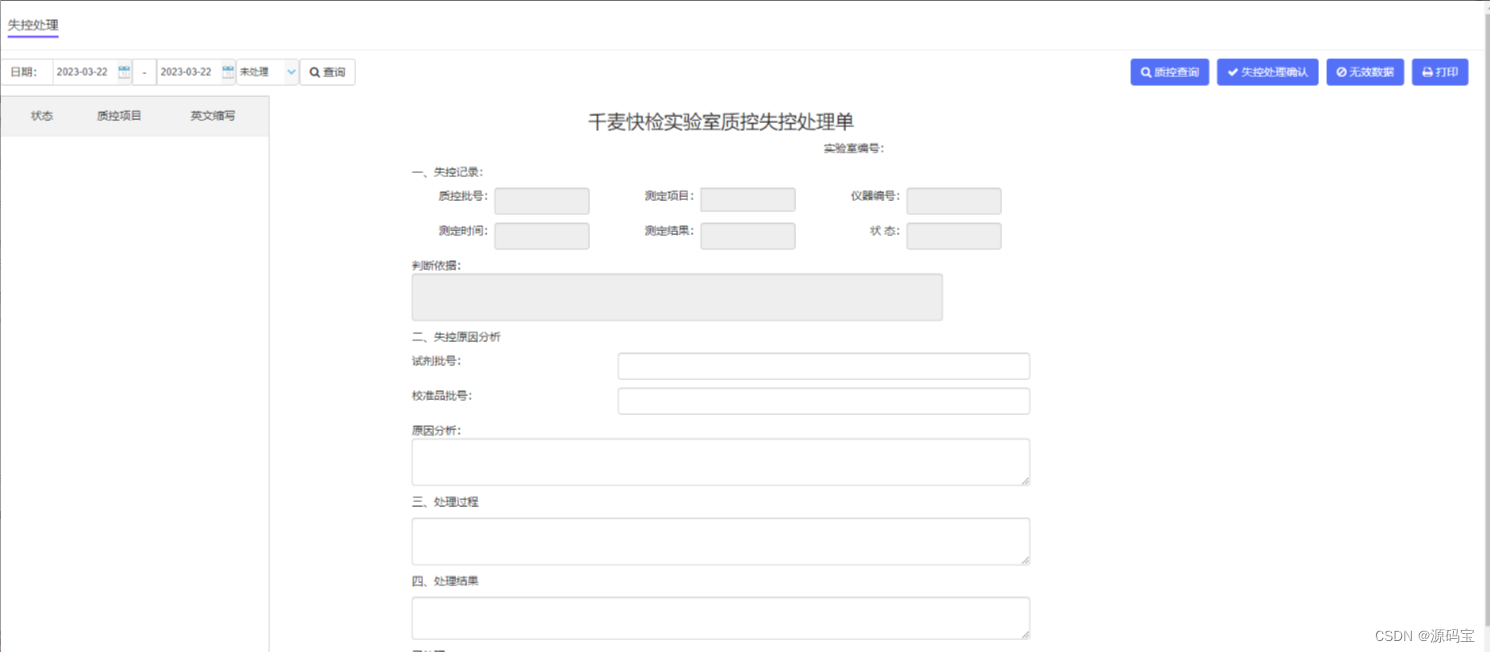Screen dimensions: 1490x652
Task: Click the search icon on 质控查询 button
Action: [1147, 72]
